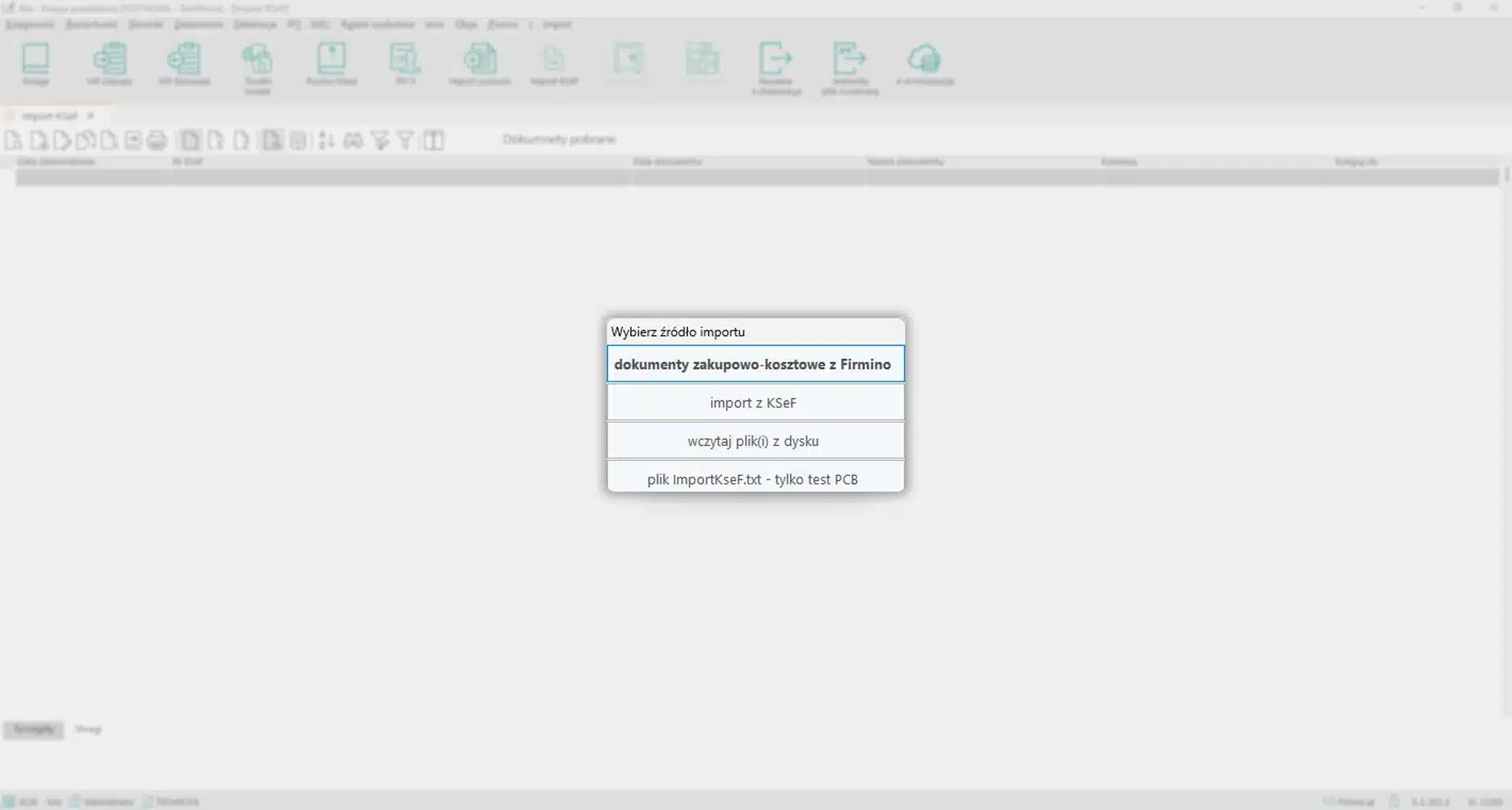This screenshot has width=1512, height=810.
Task: Close the Import KSeF tab
Action: point(91,116)
